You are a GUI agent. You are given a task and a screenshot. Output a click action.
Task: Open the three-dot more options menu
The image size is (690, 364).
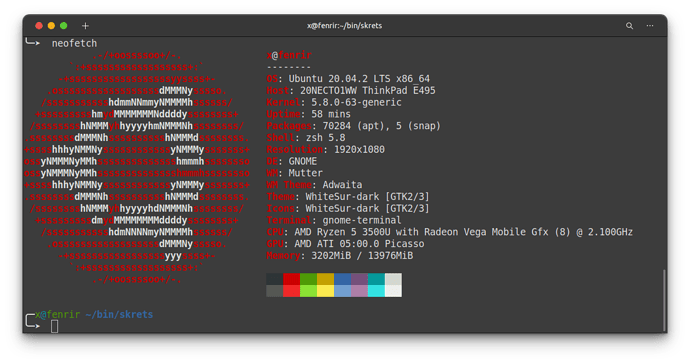tap(650, 26)
